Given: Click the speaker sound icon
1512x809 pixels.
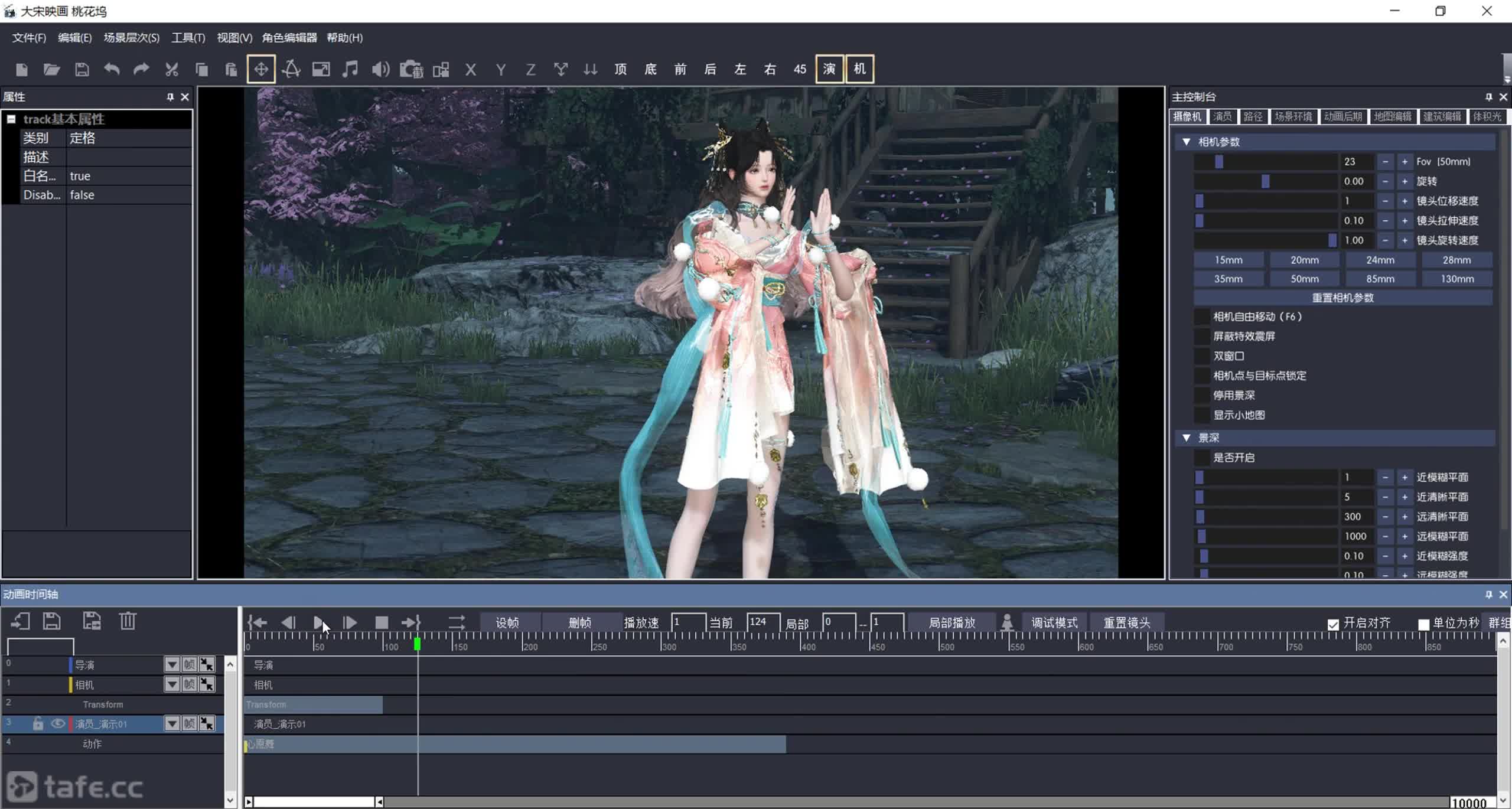Looking at the screenshot, I should [x=380, y=70].
